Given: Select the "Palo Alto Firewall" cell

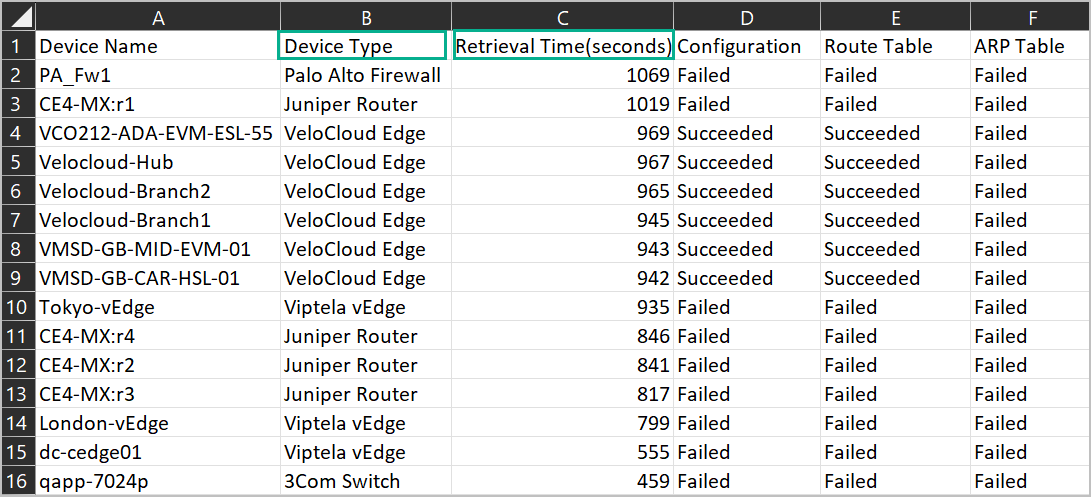Looking at the screenshot, I should [x=364, y=75].
